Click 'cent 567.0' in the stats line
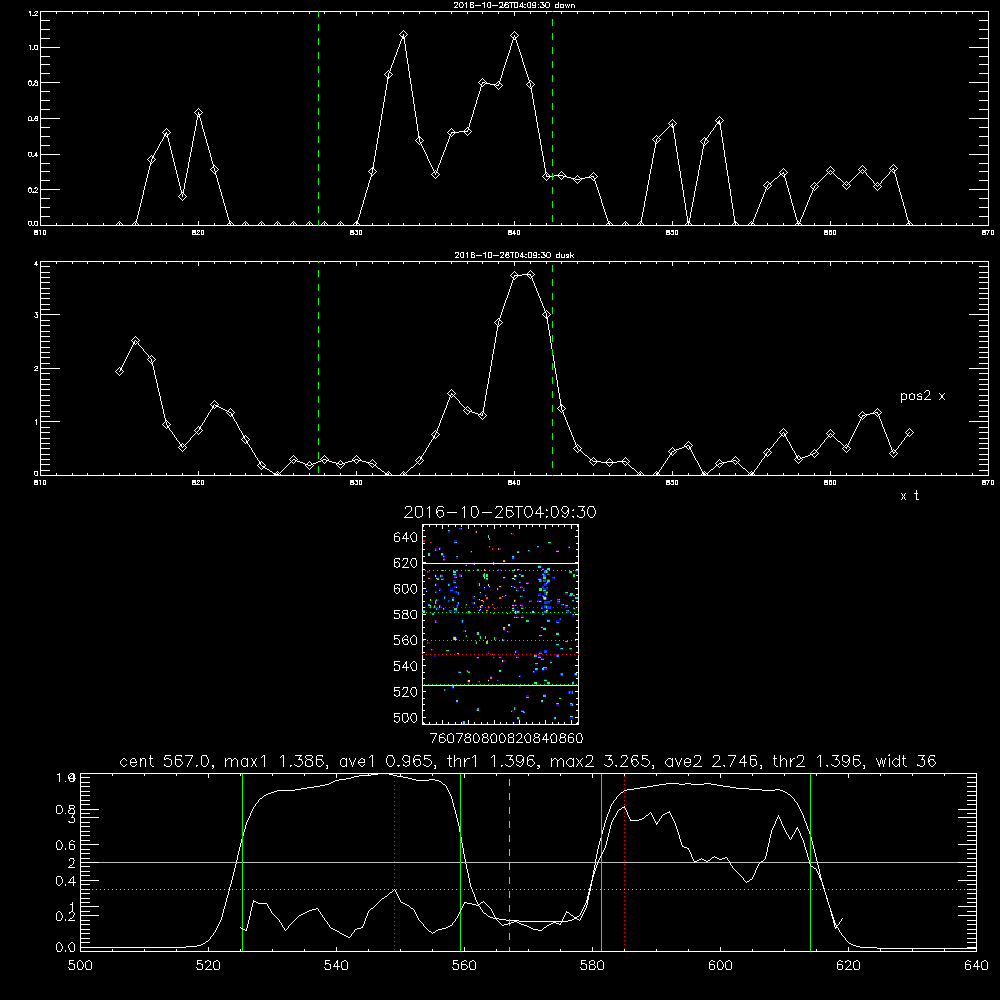 pyautogui.click(x=166, y=761)
